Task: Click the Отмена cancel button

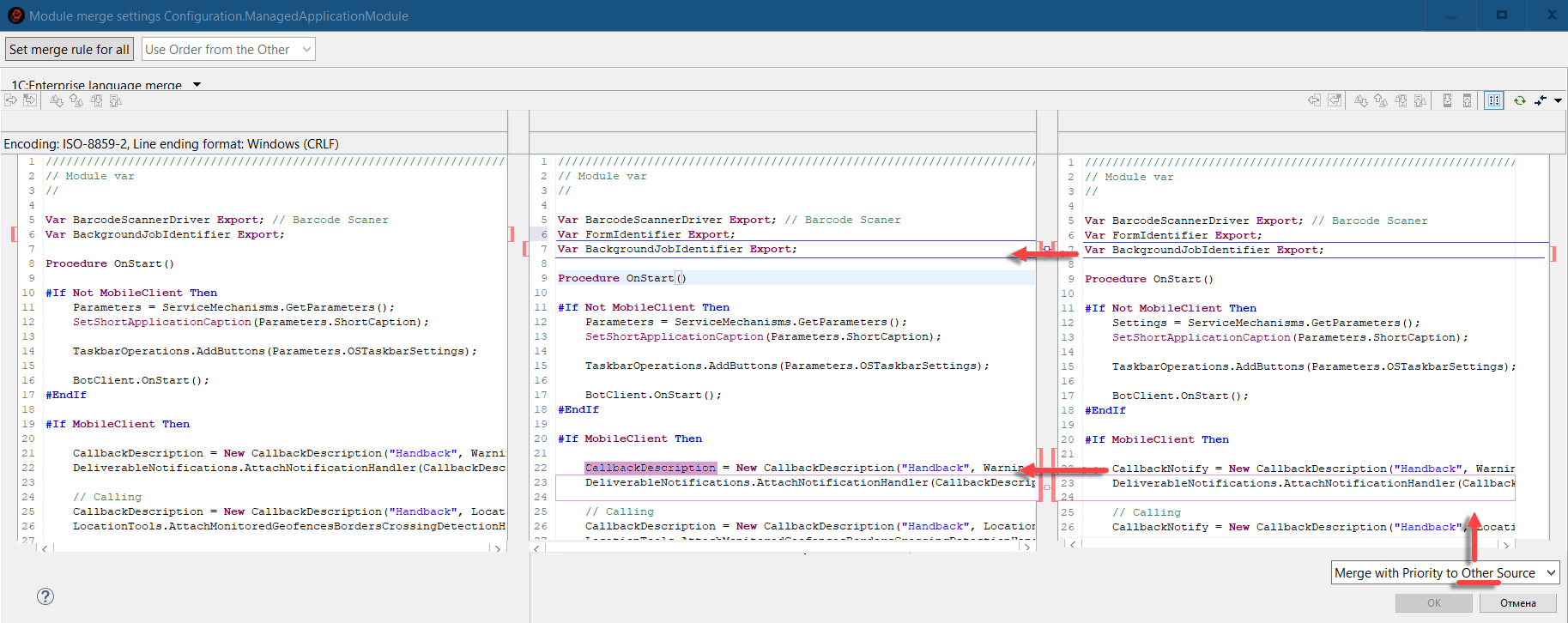Action: click(1517, 603)
